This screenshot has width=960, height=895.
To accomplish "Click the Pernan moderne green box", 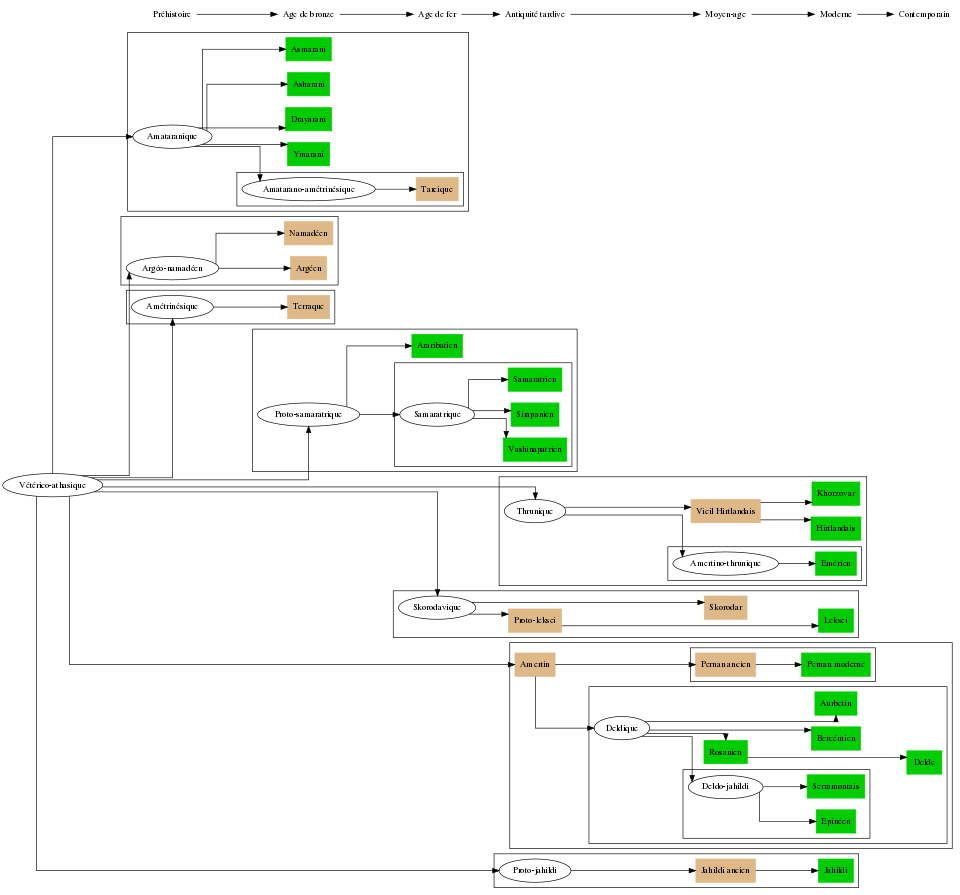I will (x=835, y=664).
